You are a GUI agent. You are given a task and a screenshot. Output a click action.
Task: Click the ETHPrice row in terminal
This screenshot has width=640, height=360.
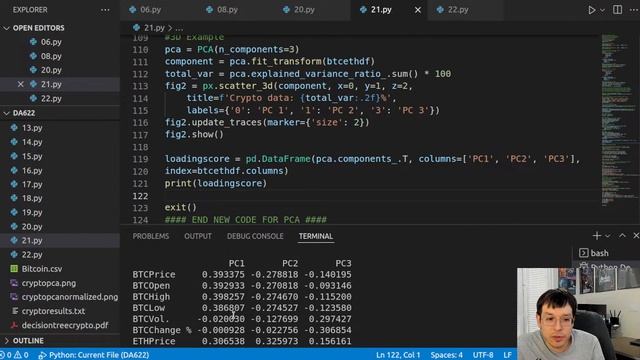click(242, 341)
